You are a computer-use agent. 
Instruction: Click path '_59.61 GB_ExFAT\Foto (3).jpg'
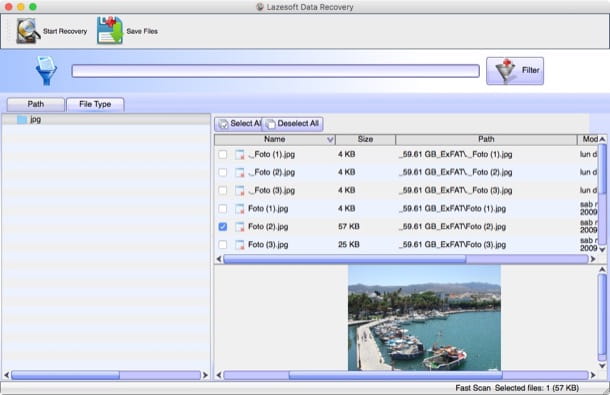click(x=452, y=245)
